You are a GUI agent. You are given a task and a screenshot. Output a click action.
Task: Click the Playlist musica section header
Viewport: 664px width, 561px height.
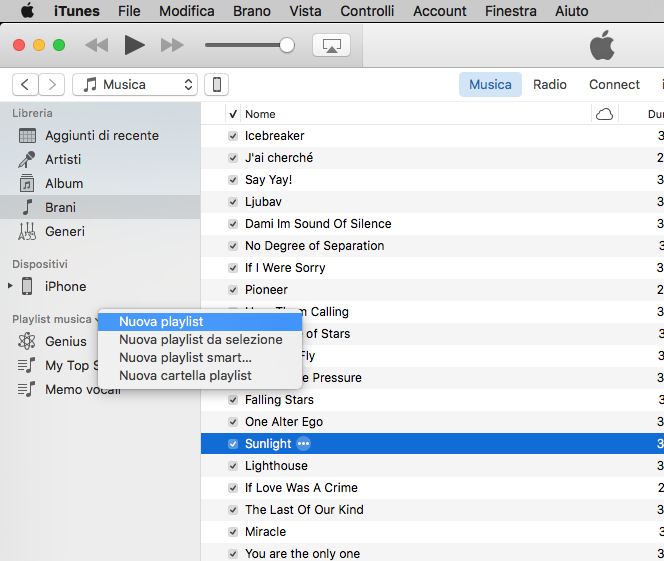[x=52, y=319]
